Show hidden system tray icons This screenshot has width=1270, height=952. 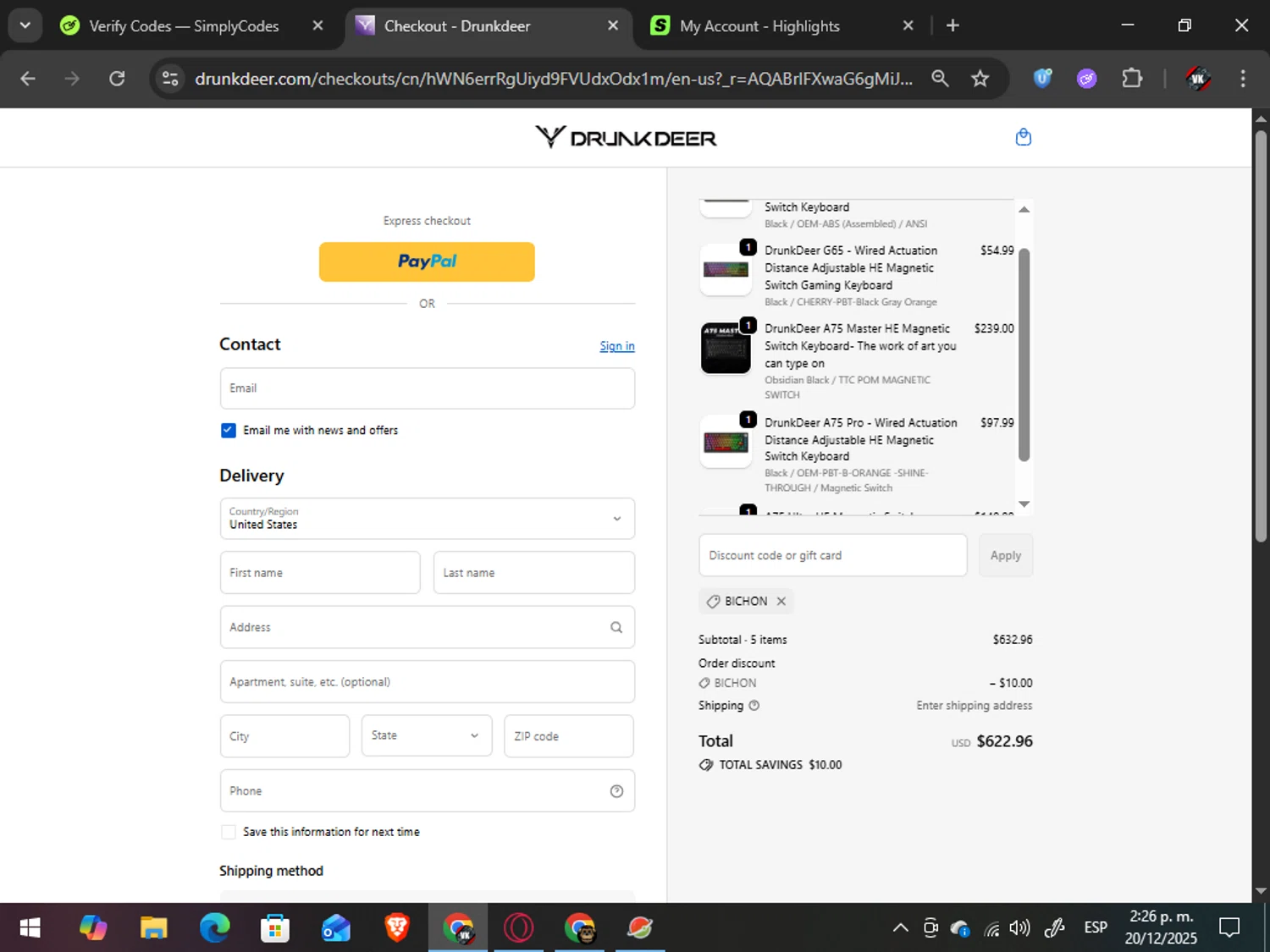point(901,928)
